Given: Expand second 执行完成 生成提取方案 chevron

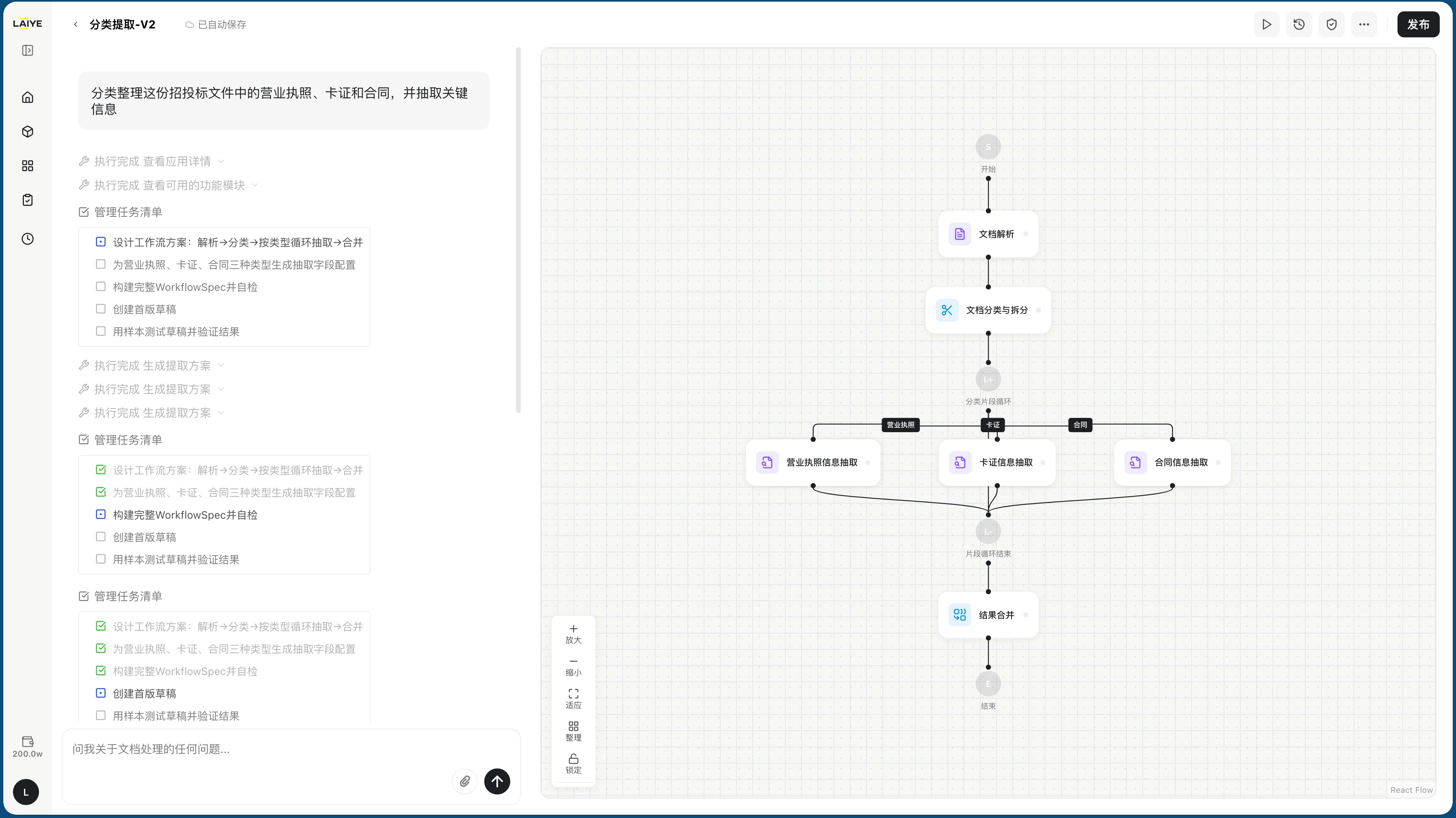Looking at the screenshot, I should coord(221,389).
